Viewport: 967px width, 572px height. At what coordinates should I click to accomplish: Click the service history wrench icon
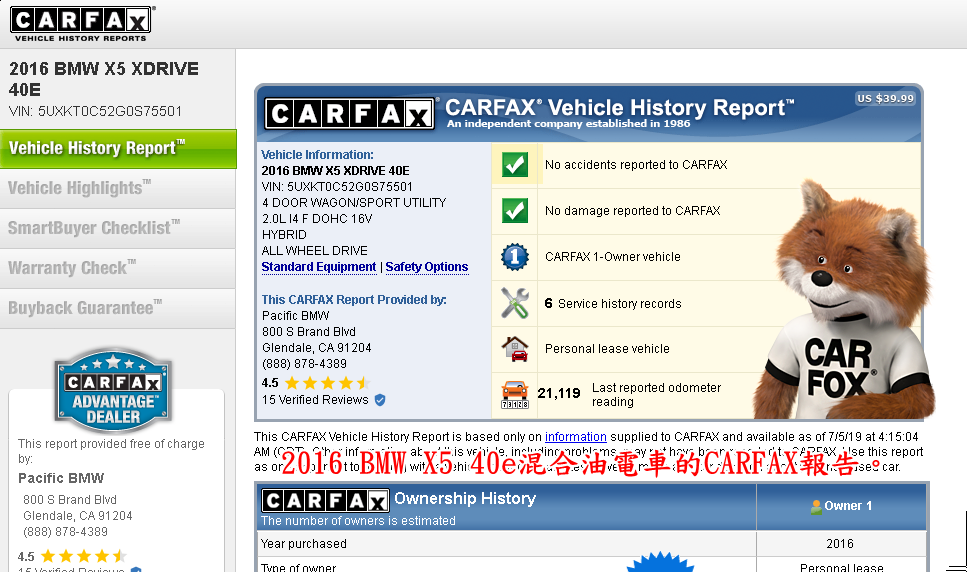tap(515, 303)
